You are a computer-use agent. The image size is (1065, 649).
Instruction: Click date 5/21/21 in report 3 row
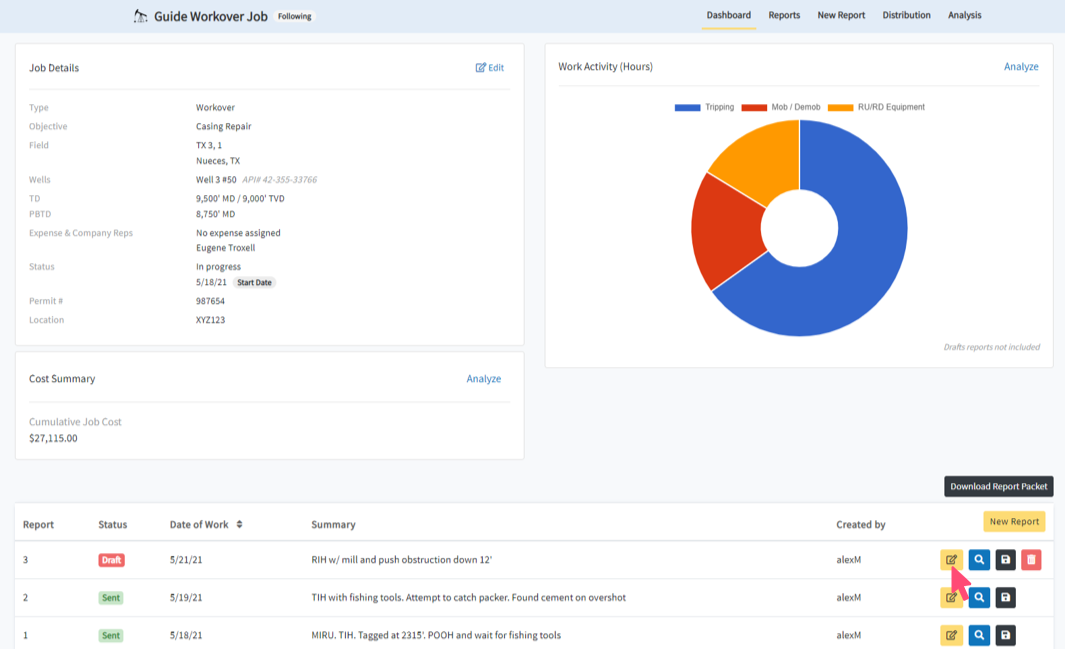186,559
